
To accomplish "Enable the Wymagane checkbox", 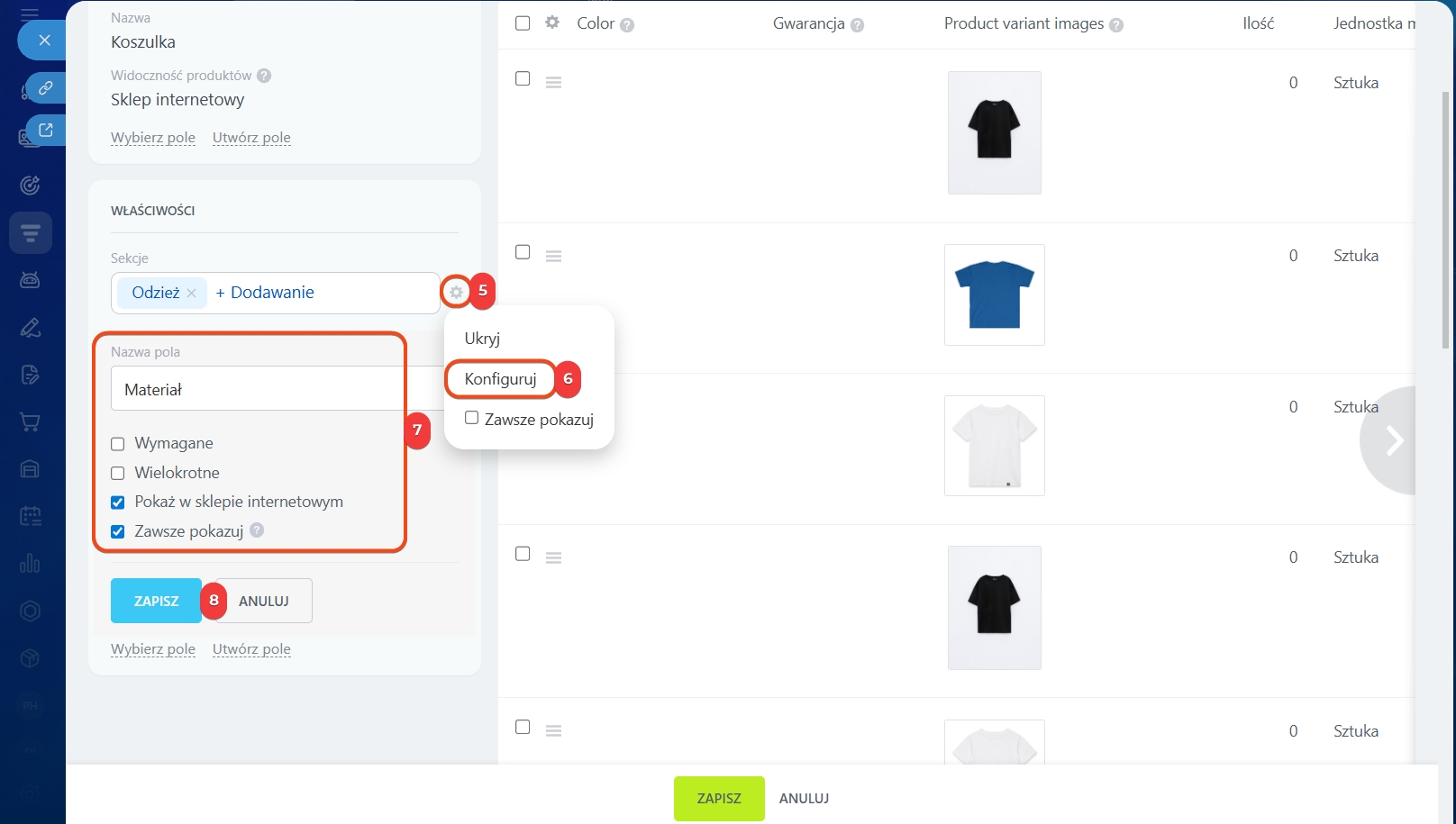I will pos(118,444).
